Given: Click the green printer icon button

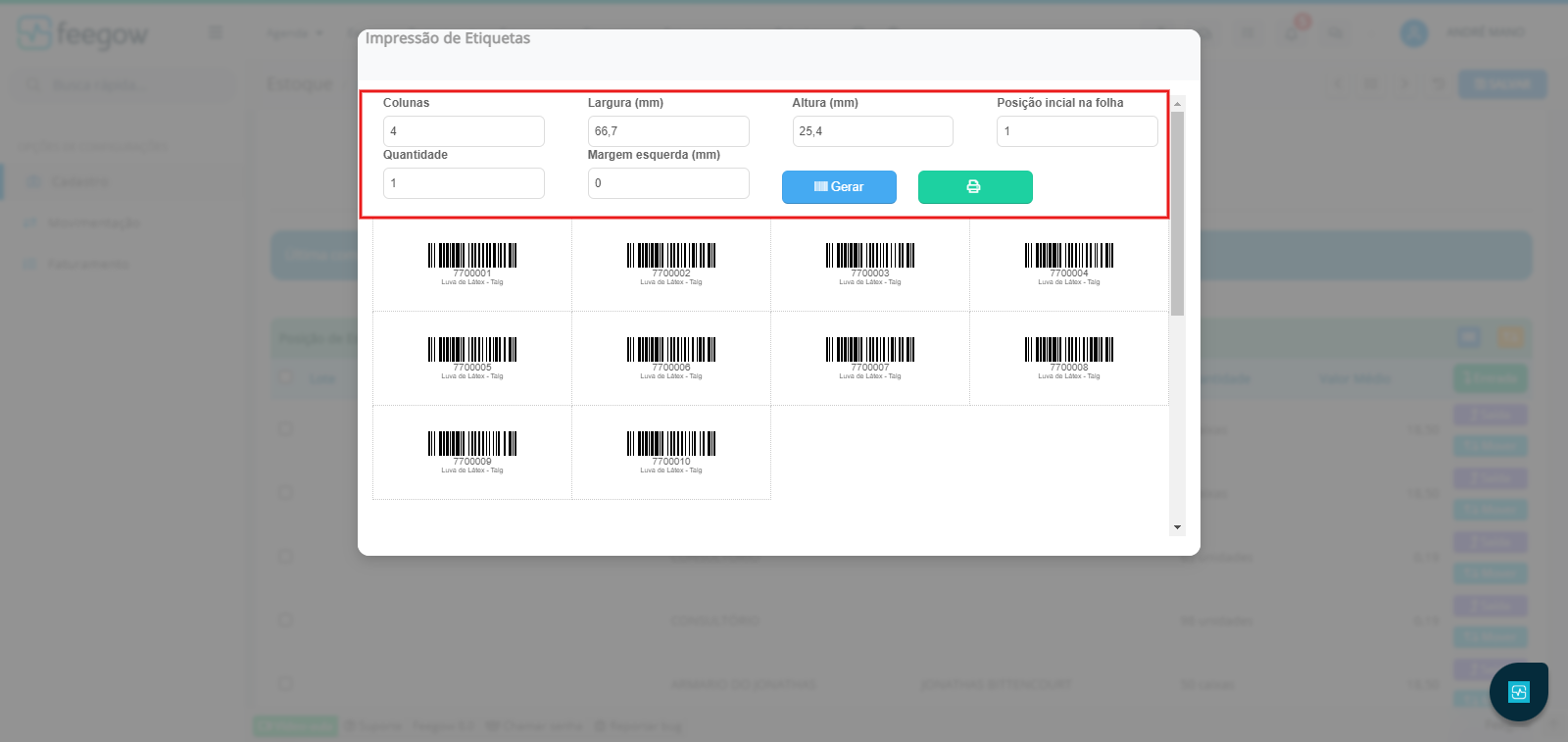Looking at the screenshot, I should coord(975,186).
